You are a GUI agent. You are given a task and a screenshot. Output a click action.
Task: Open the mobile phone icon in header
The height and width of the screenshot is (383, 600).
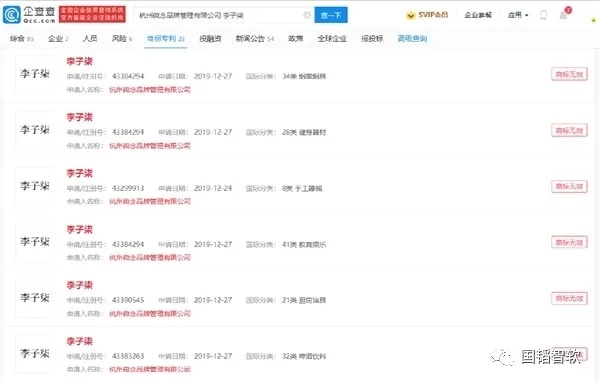[x=543, y=15]
